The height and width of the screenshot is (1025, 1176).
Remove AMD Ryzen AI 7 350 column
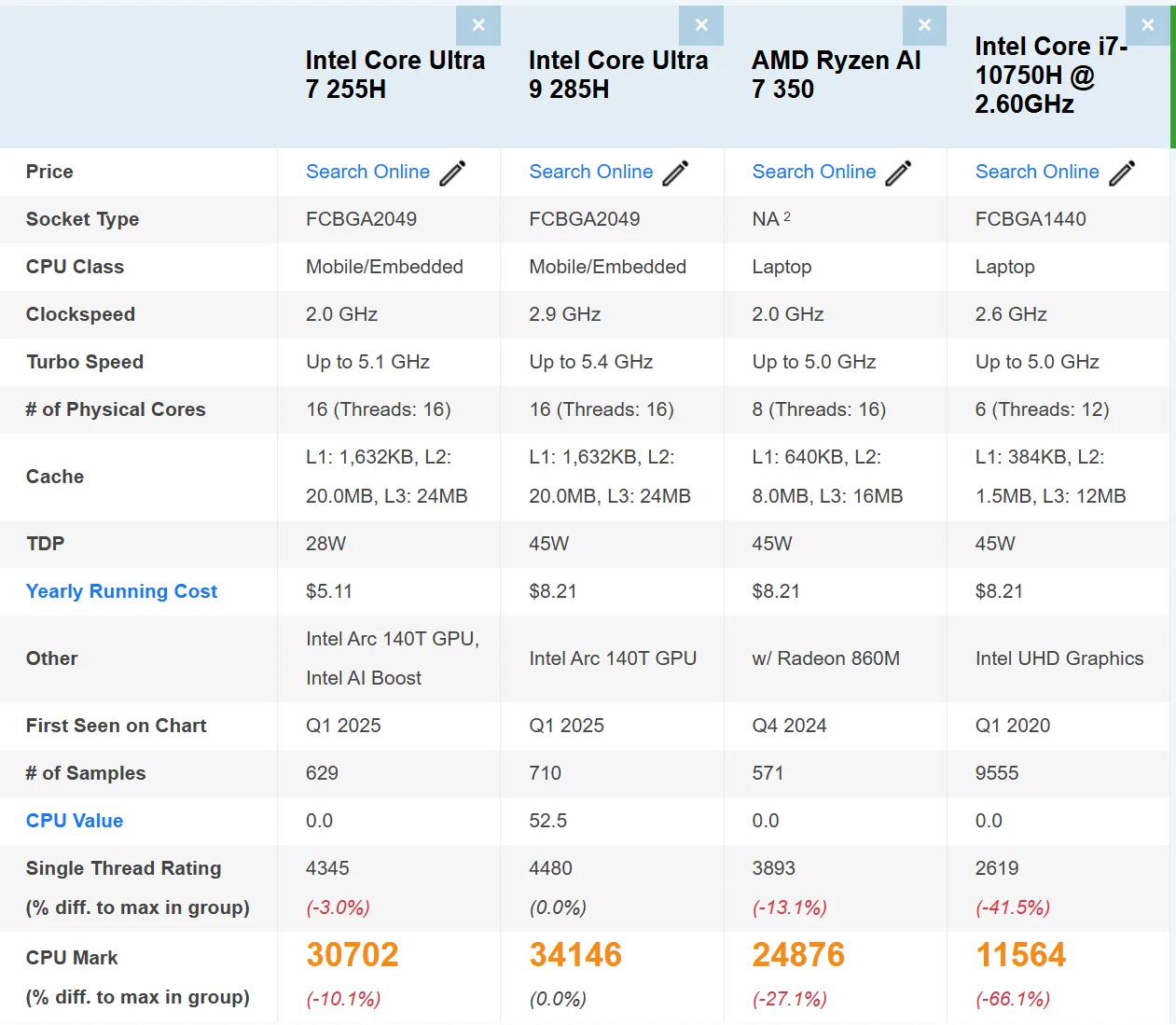pyautogui.click(x=924, y=26)
